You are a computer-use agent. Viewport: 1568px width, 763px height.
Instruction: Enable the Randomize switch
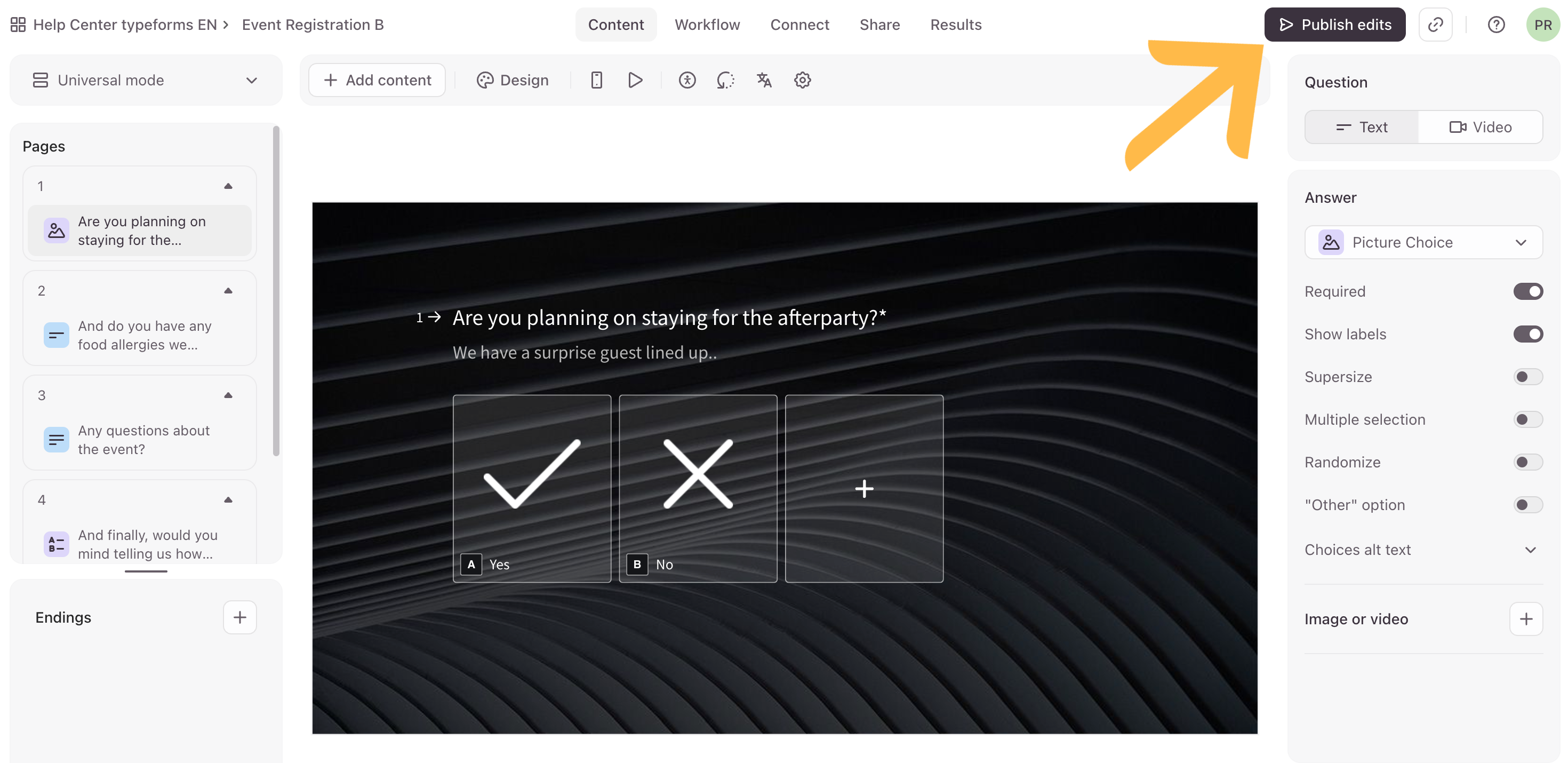(x=1528, y=462)
